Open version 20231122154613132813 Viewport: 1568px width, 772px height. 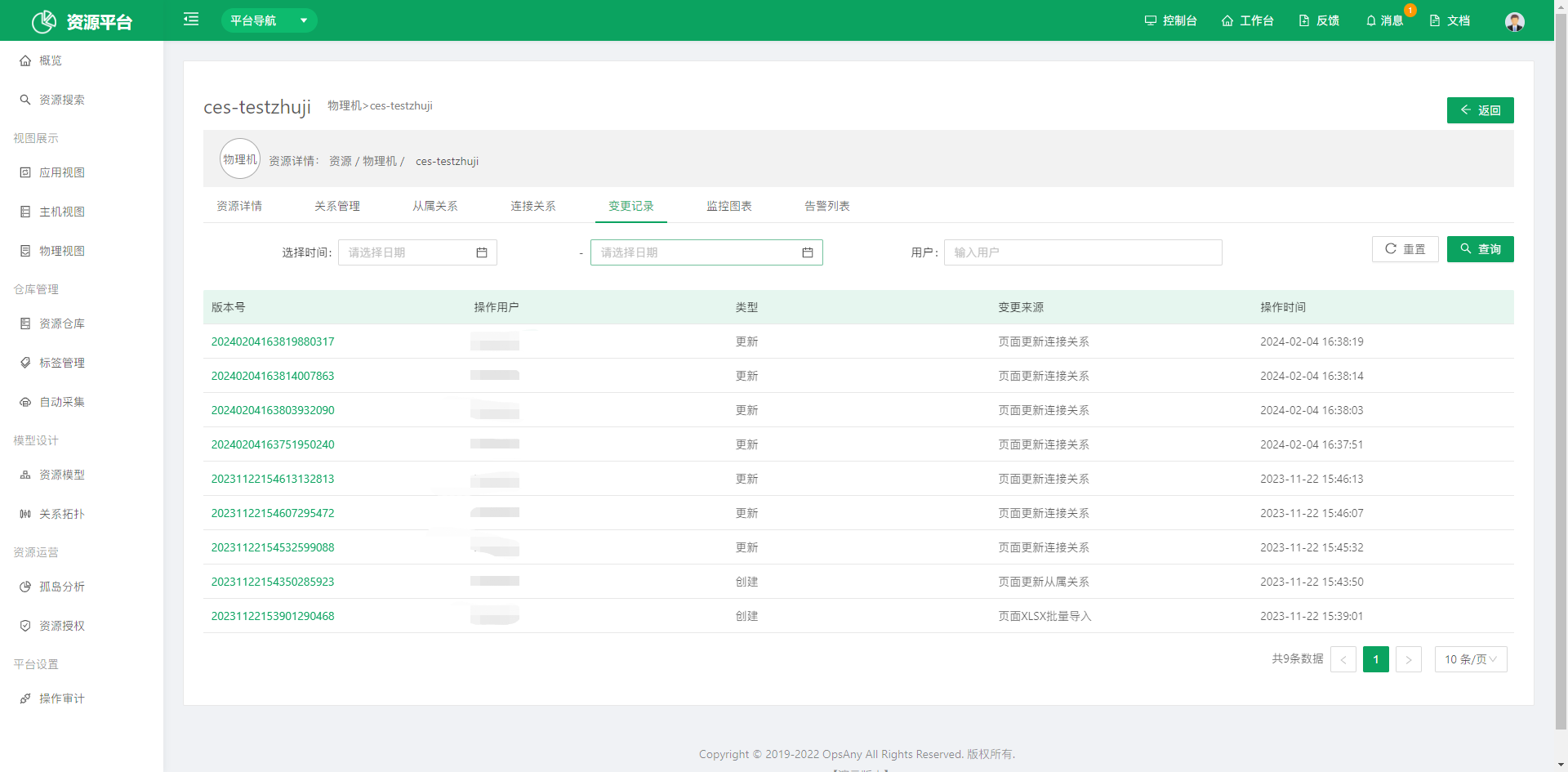click(273, 479)
